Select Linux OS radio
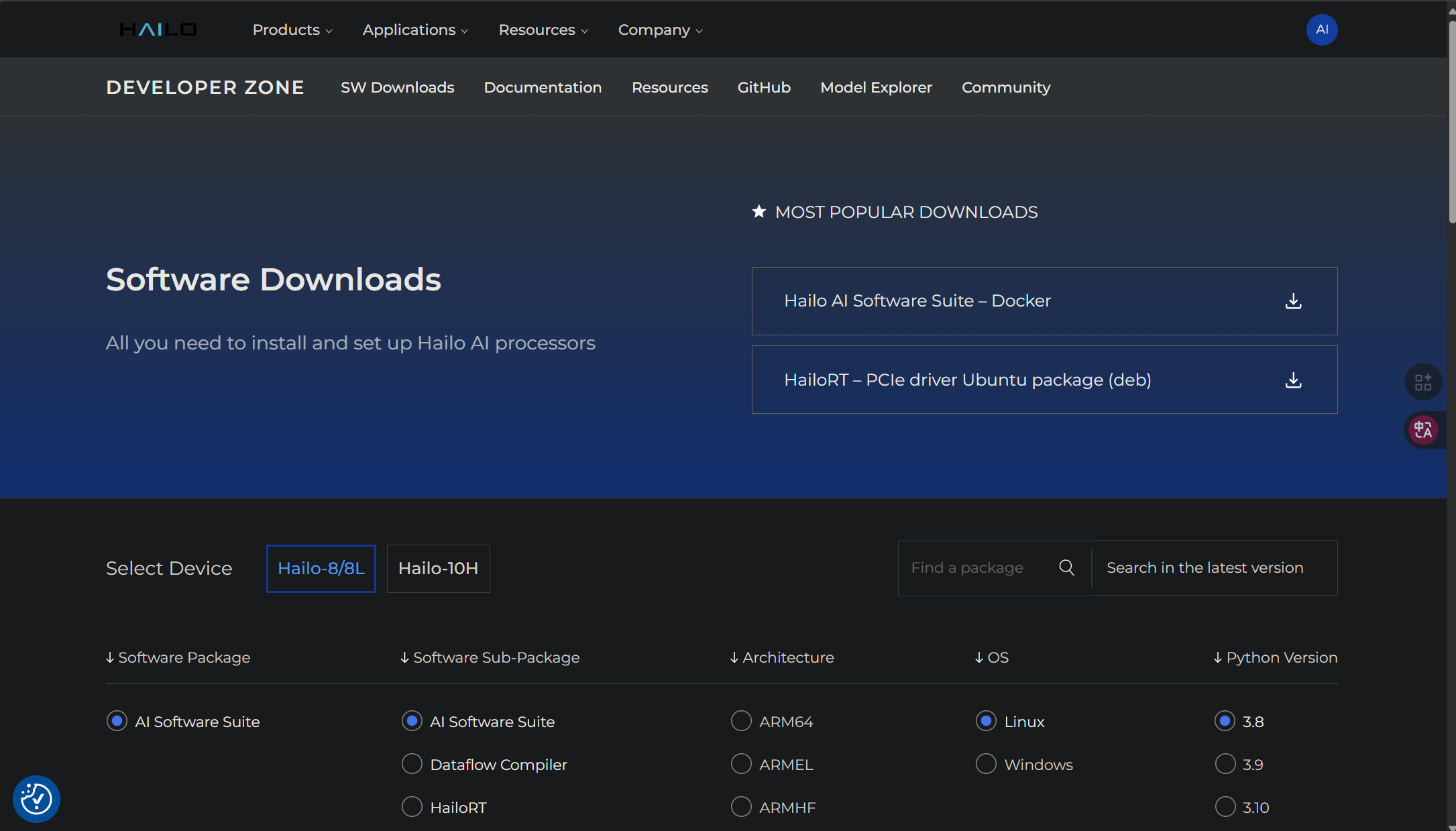 click(986, 721)
